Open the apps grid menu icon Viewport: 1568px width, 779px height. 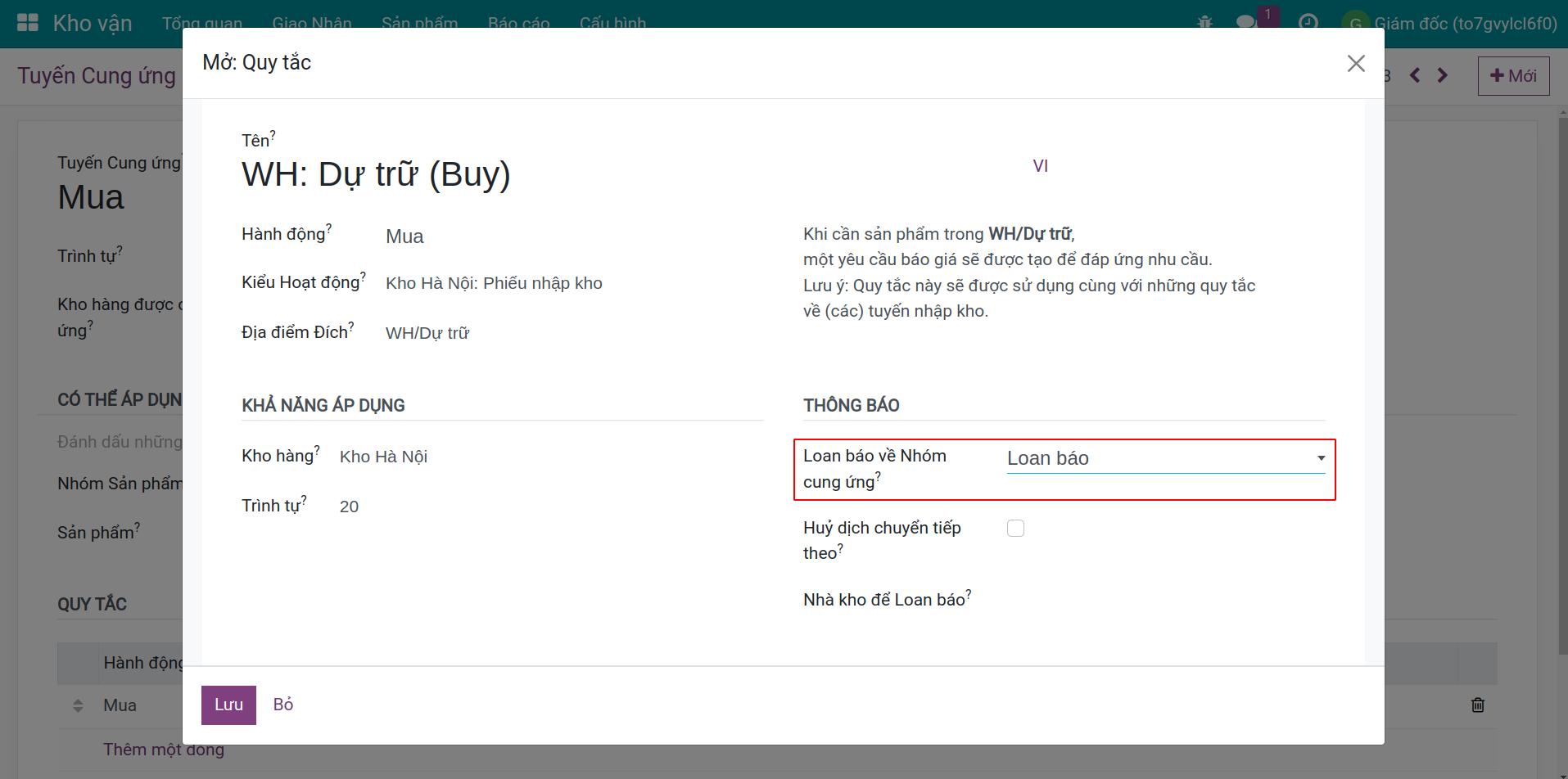click(28, 23)
